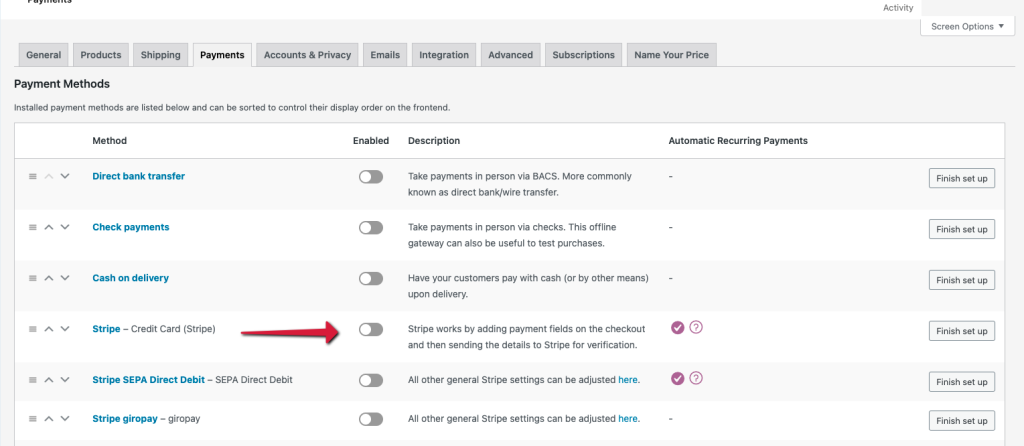
Task: Click purple checkmark icon for Stripe SEPA
Action: coord(677,378)
